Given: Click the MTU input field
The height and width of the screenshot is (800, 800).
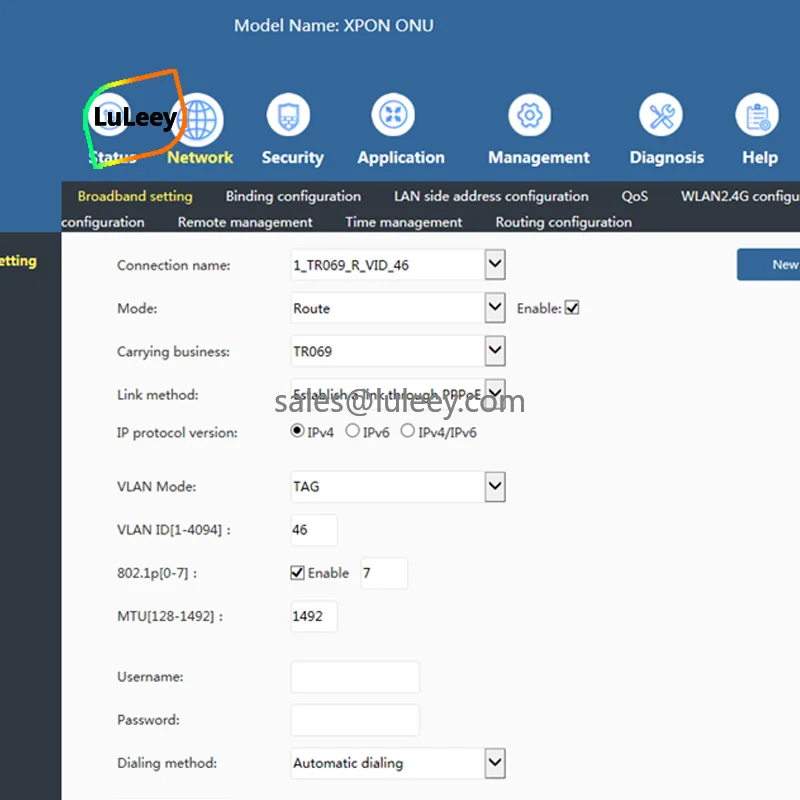Looking at the screenshot, I should tap(314, 616).
